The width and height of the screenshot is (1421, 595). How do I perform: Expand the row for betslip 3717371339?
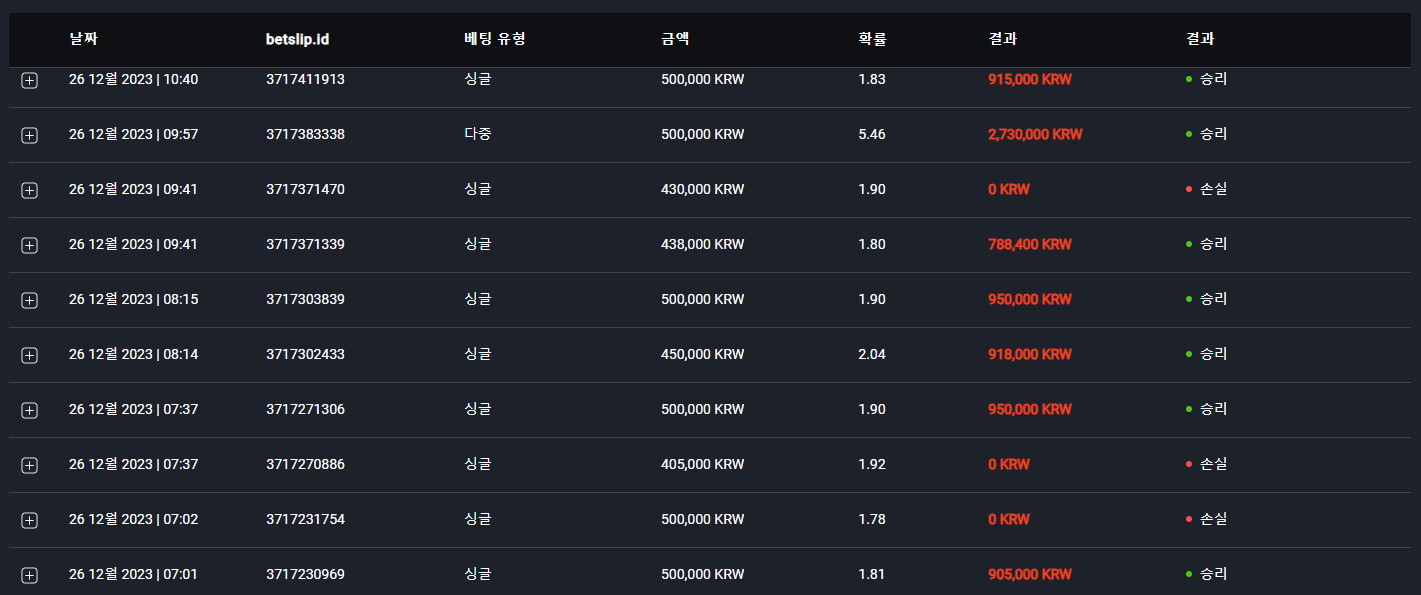[29, 246]
